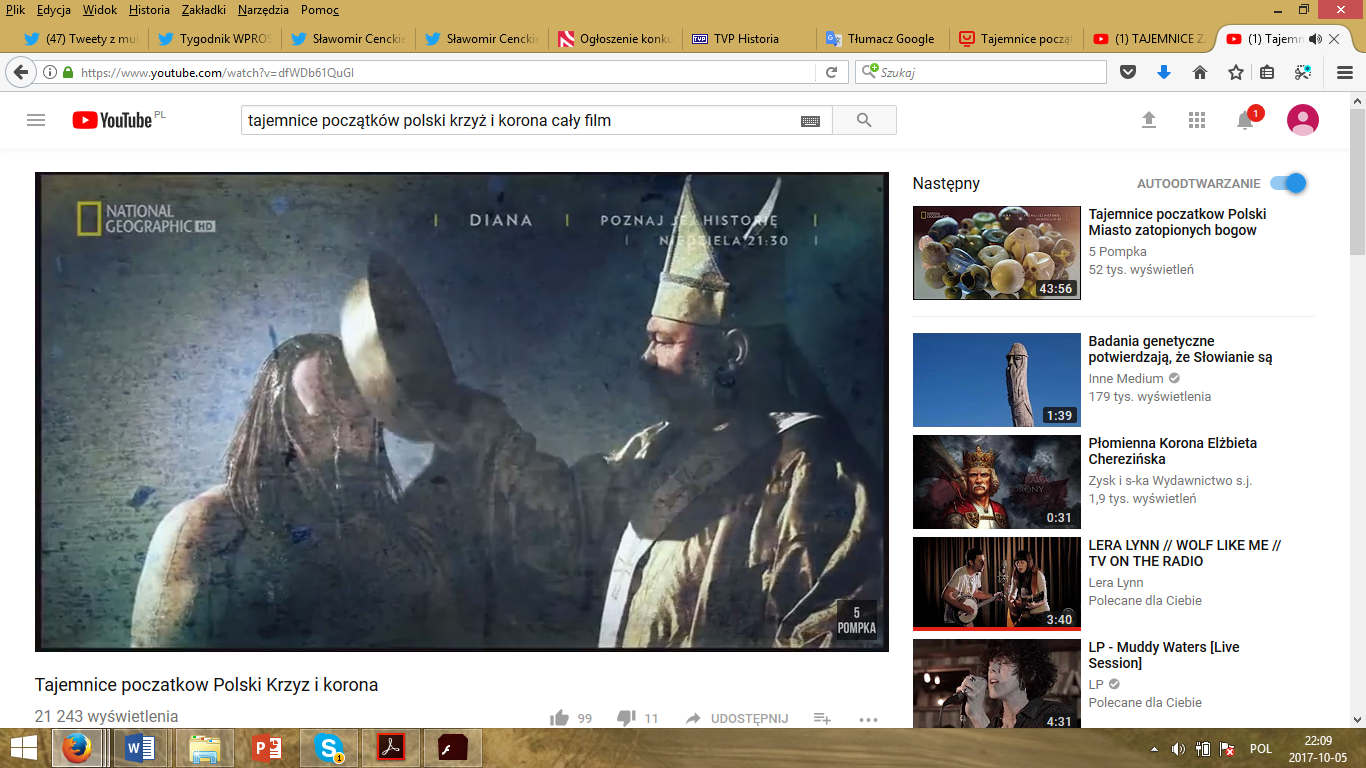This screenshot has width=1366, height=768.
Task: Show Firefox bookmarks list icon
Action: [1267, 72]
